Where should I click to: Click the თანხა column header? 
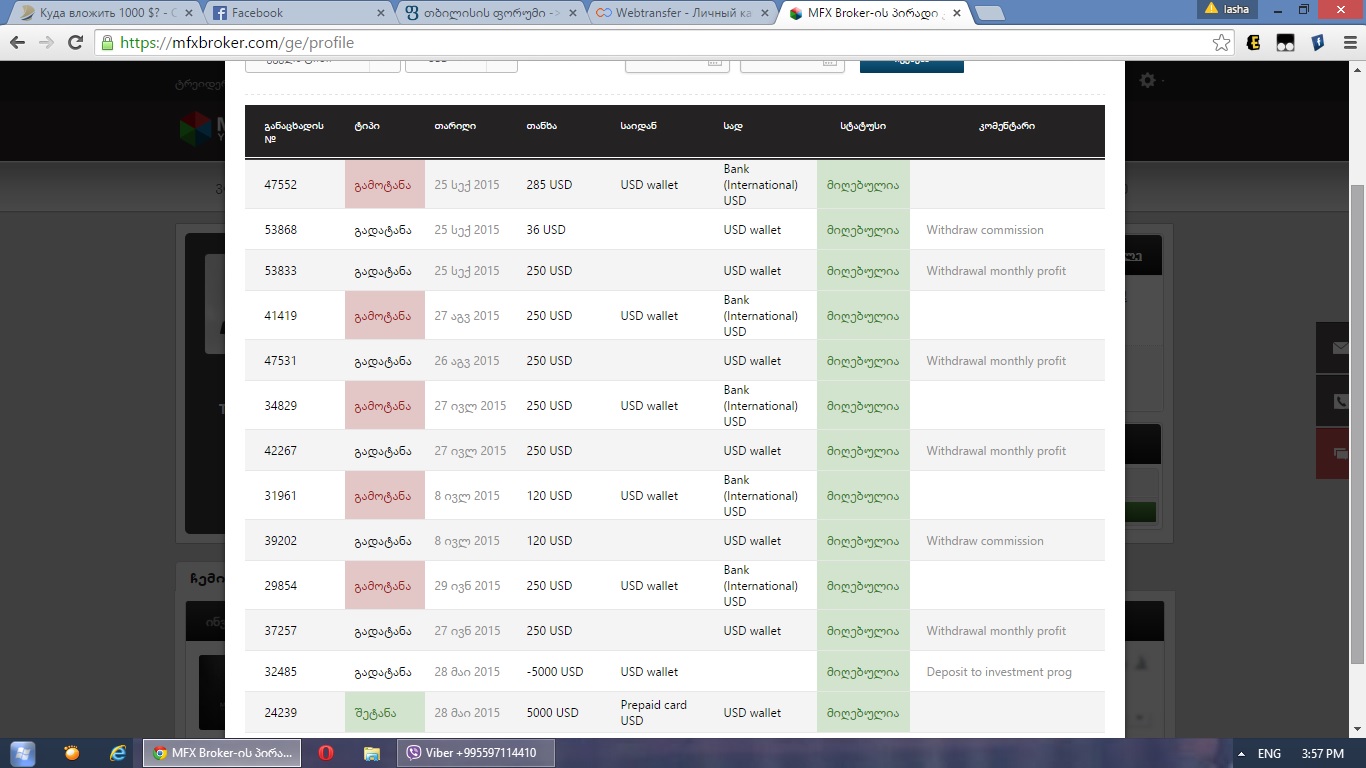point(542,126)
